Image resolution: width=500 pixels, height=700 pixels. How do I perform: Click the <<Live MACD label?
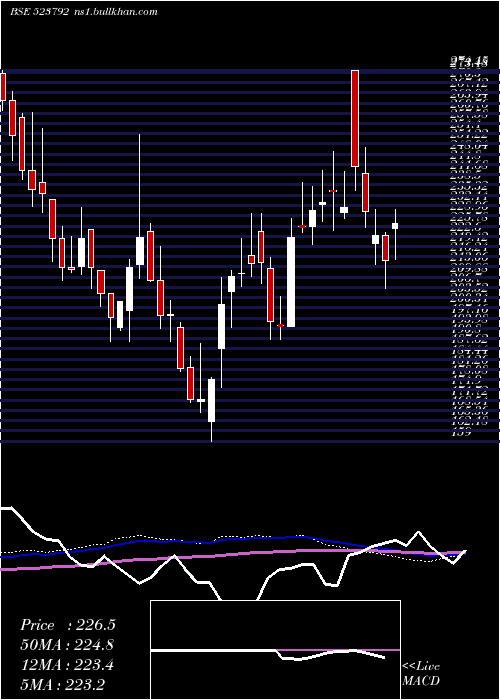click(421, 674)
